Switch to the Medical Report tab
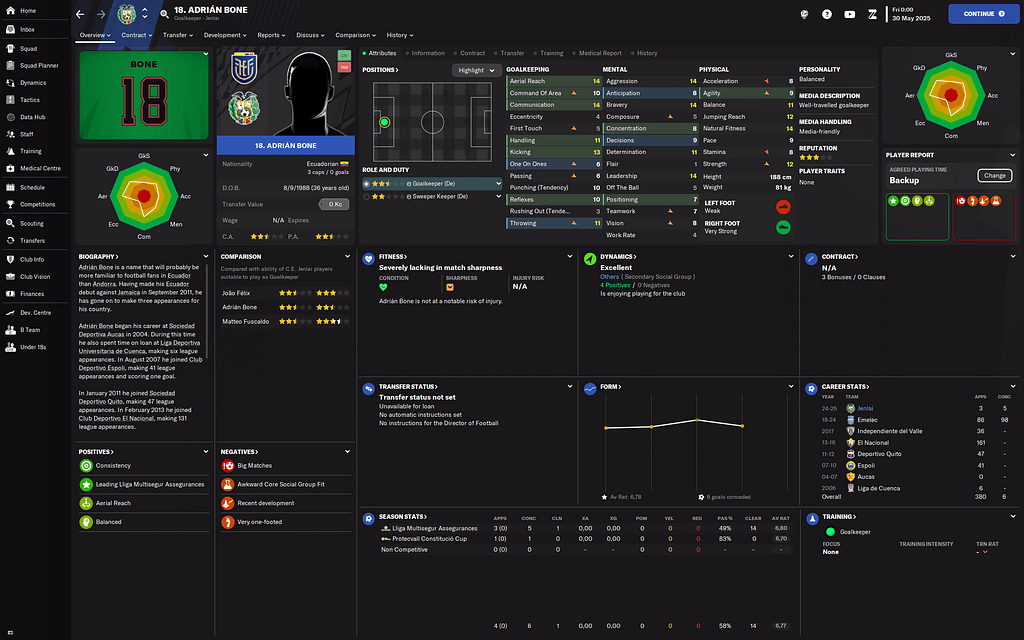 (600, 53)
